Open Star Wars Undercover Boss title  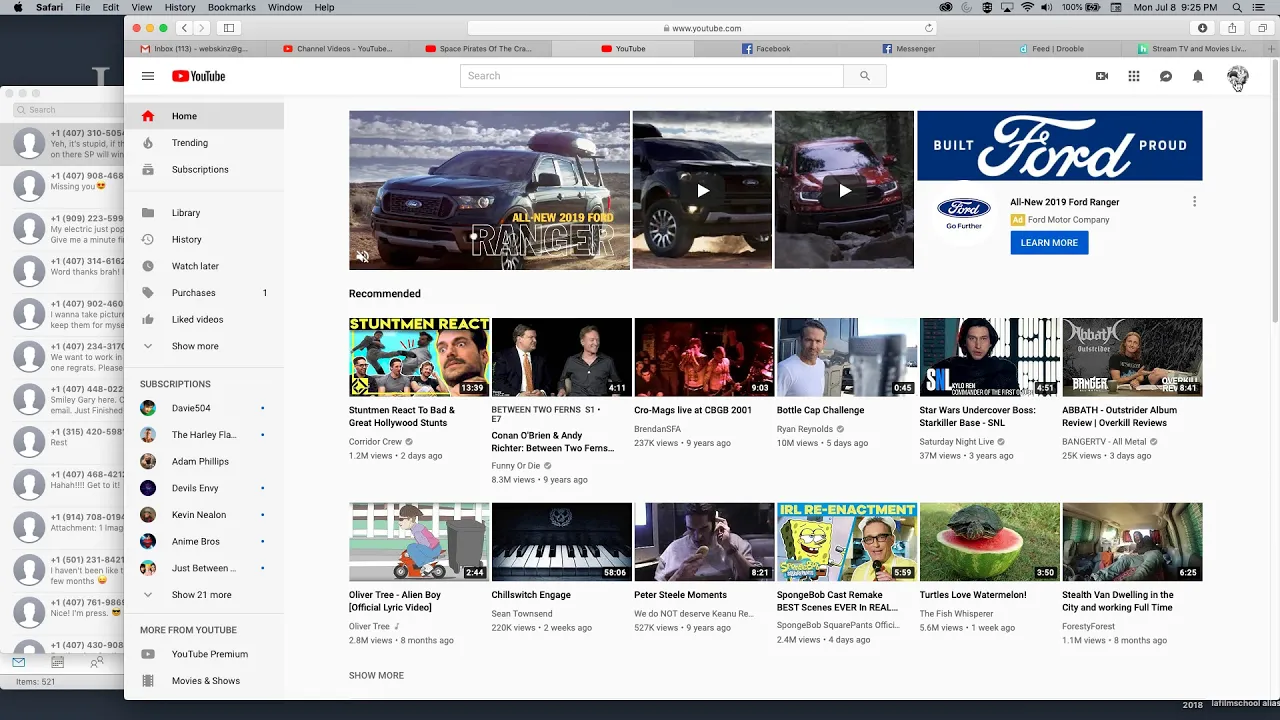[x=978, y=416]
